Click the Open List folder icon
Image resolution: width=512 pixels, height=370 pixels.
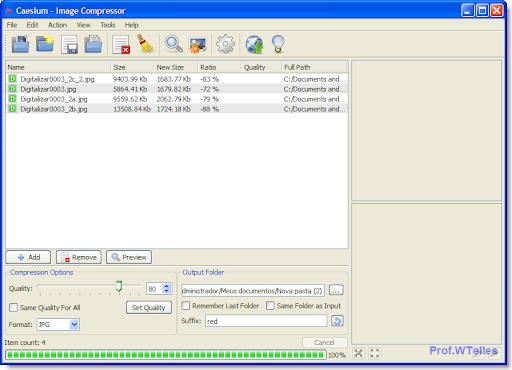[93, 44]
